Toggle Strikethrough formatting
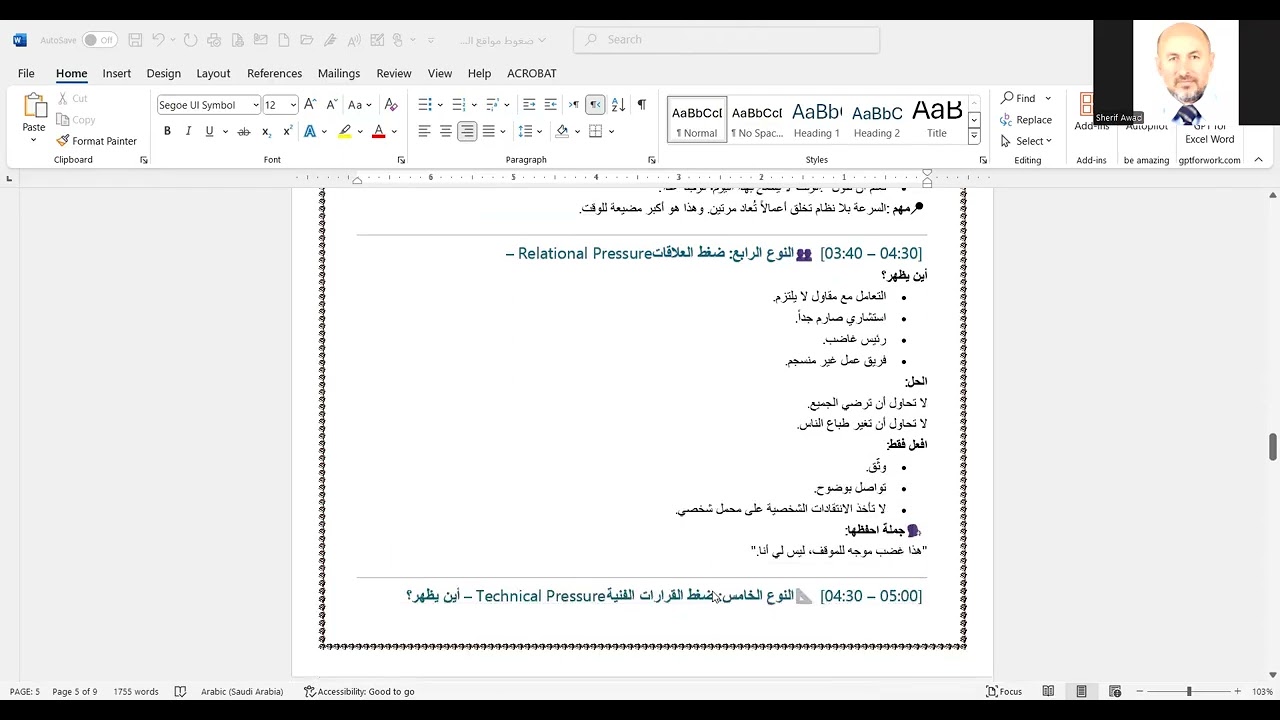This screenshot has height=720, width=1280. click(x=244, y=131)
